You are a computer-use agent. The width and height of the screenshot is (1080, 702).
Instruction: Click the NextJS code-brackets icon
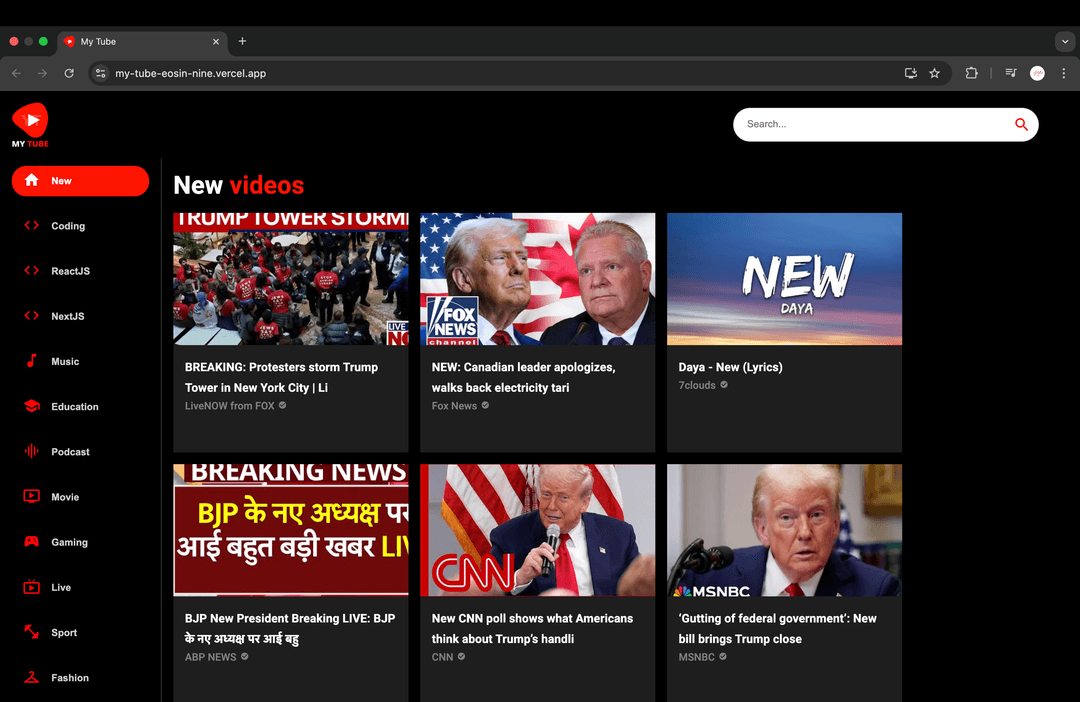coord(32,316)
